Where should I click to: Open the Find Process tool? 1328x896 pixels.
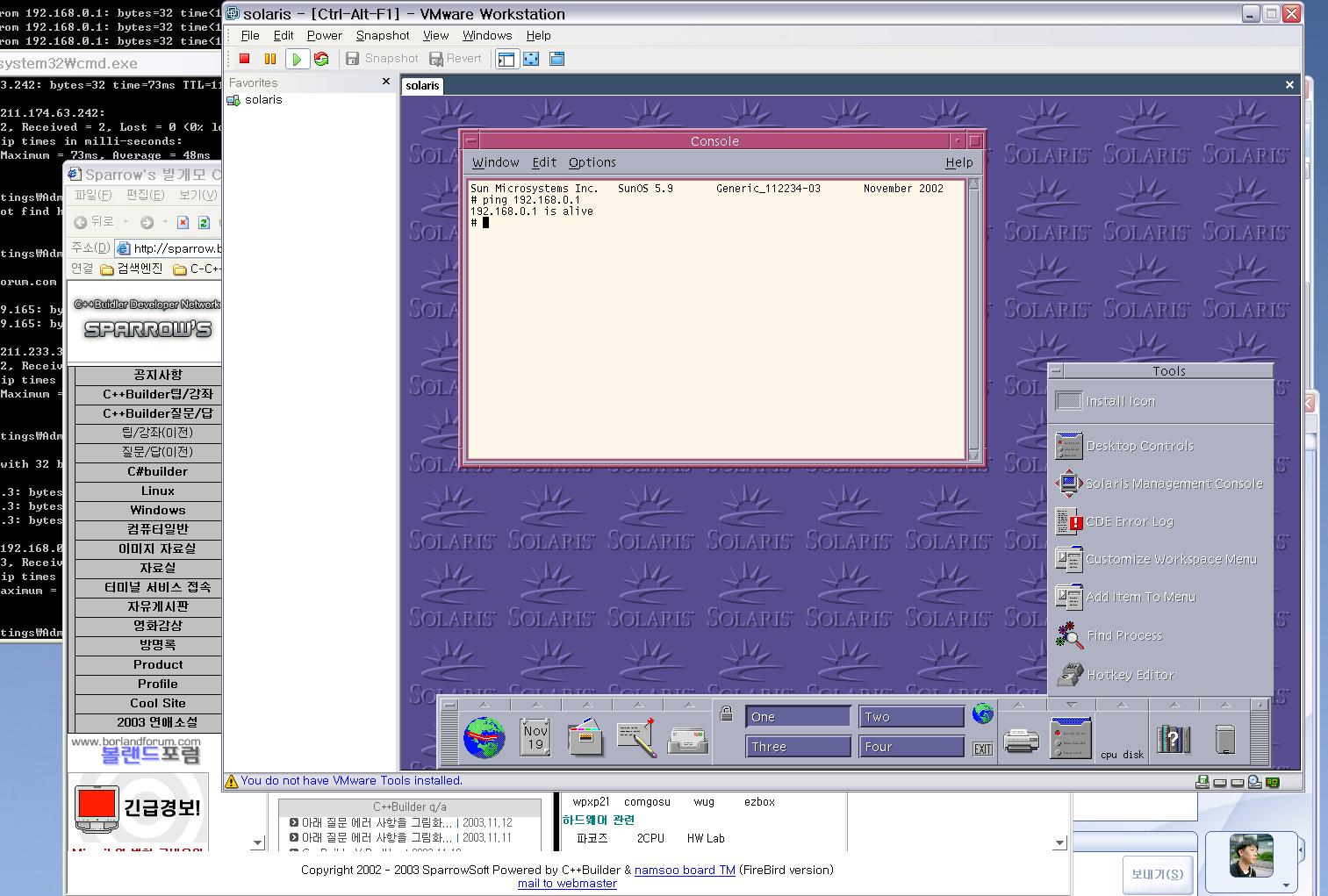coord(1123,635)
